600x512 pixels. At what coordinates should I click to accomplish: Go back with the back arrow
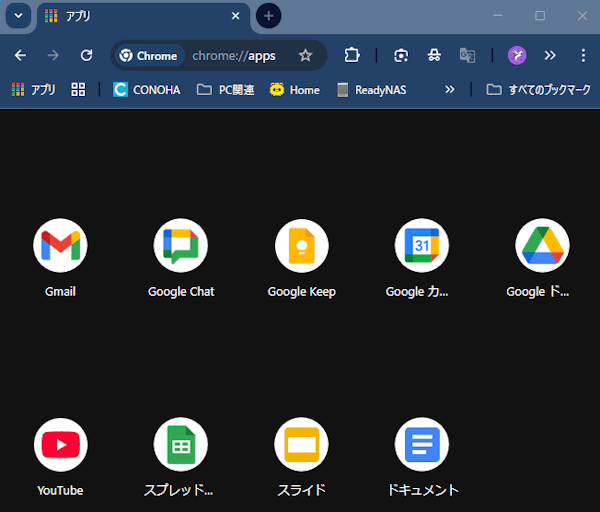coord(20,55)
